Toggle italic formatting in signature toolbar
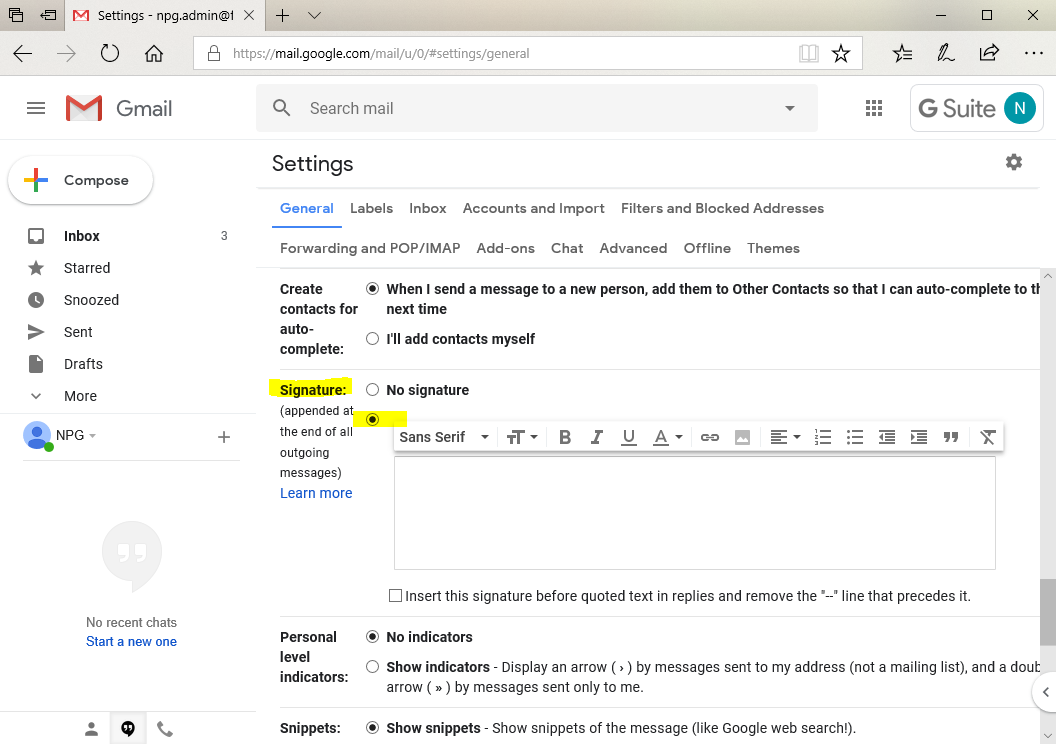The width and height of the screenshot is (1056, 744). (x=597, y=437)
